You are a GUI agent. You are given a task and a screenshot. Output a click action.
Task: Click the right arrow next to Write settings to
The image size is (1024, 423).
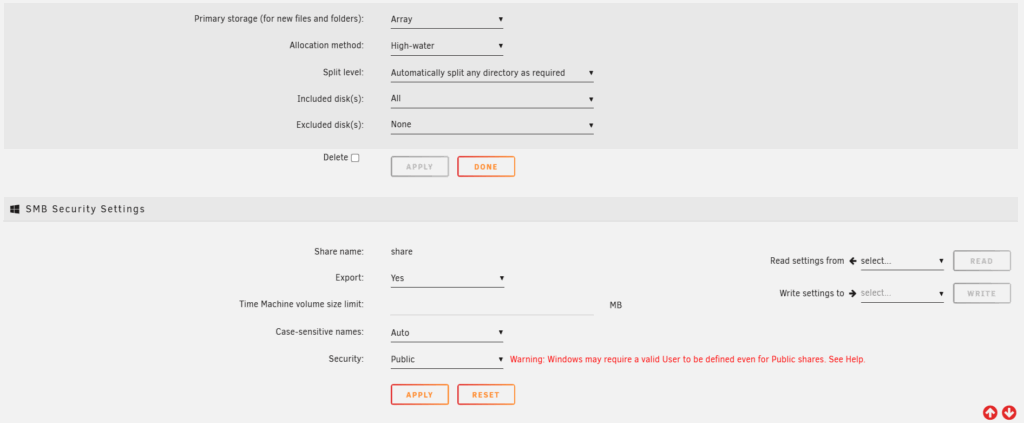pyautogui.click(x=852, y=293)
